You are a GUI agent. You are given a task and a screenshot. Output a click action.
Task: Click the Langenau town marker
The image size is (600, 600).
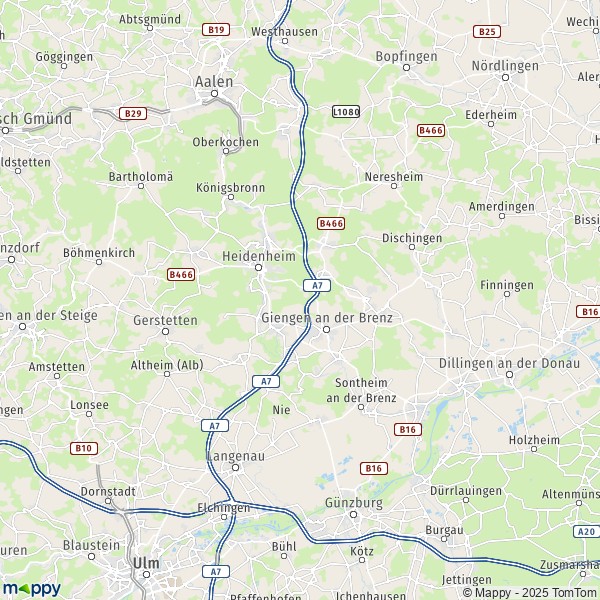236,467
